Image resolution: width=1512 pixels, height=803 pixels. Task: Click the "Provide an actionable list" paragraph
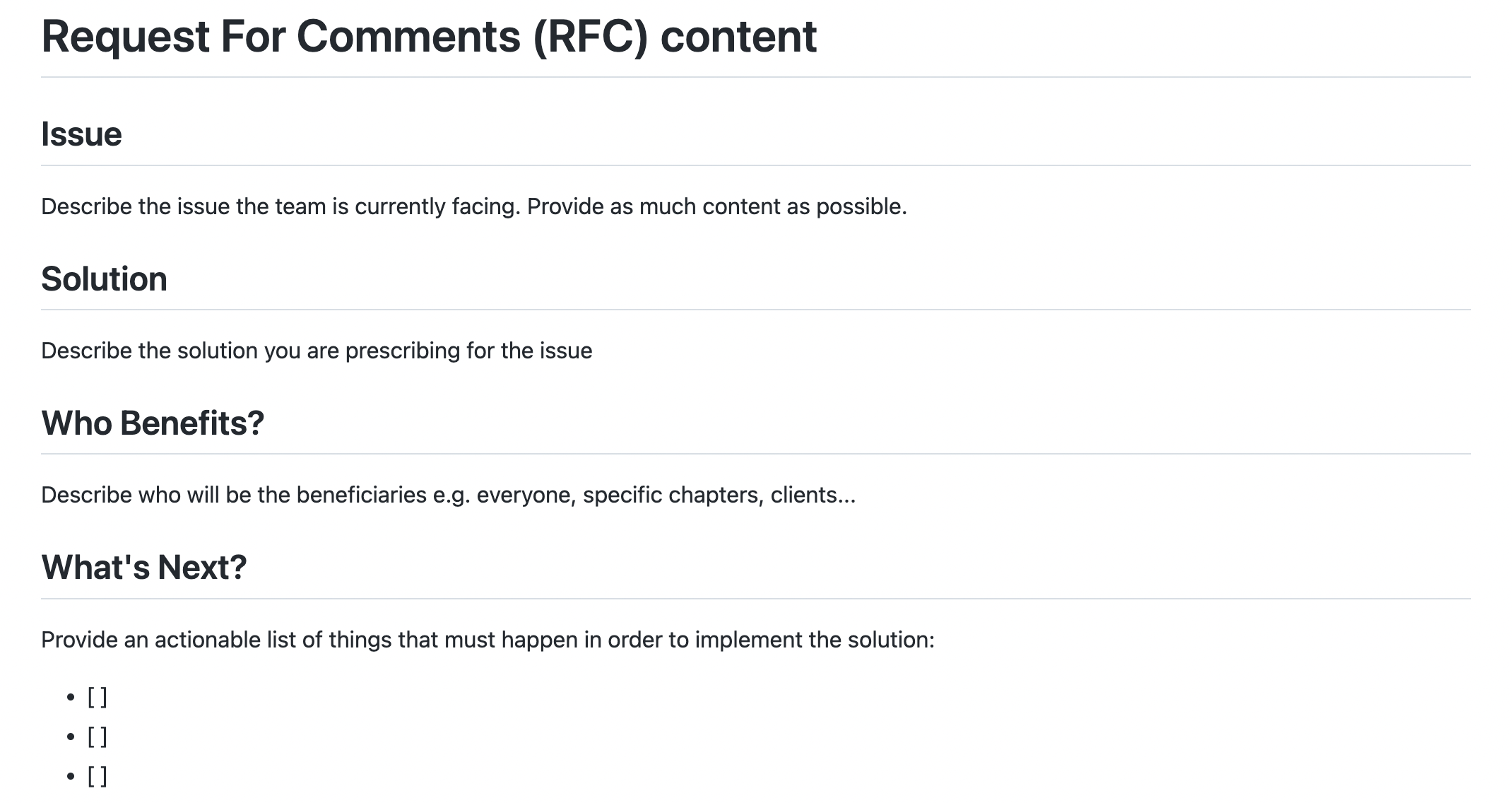click(488, 640)
